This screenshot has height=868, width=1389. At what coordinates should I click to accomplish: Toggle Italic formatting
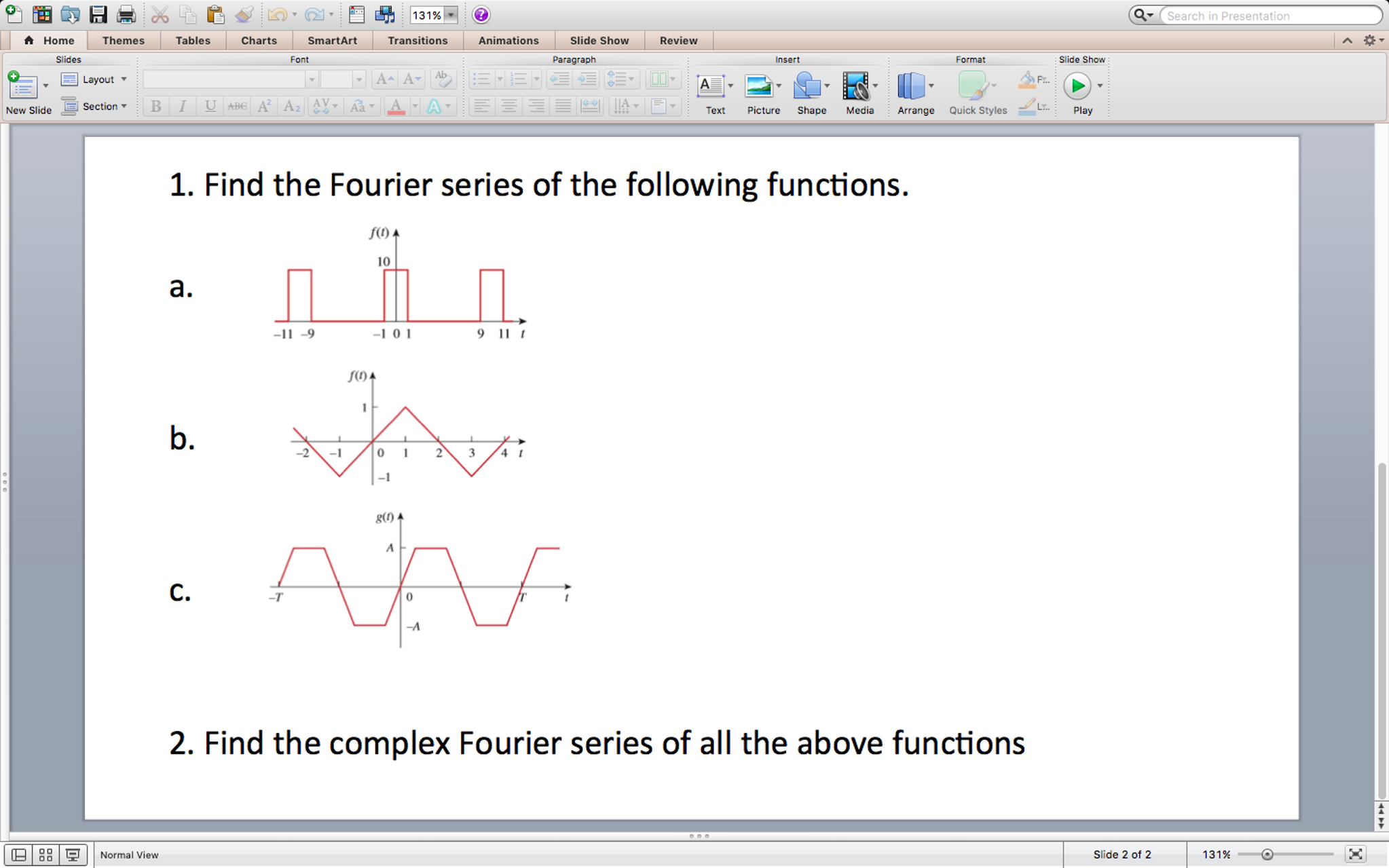click(183, 106)
